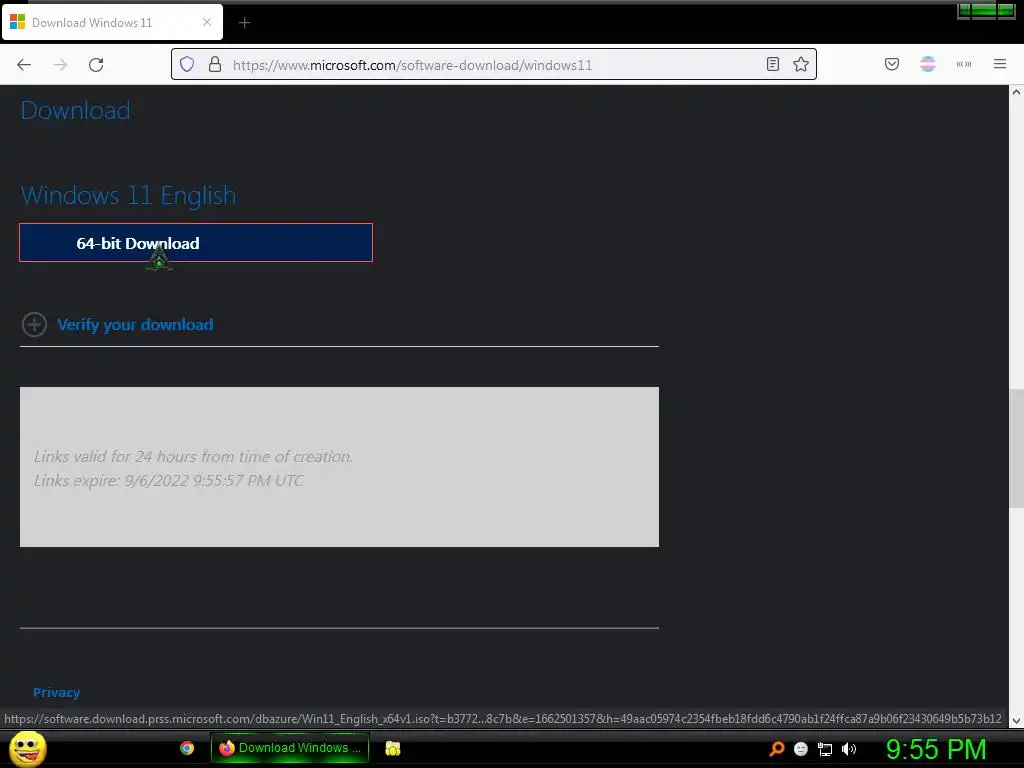This screenshot has width=1024, height=768.
Task: Open the smiley start menu button
Action: pos(27,748)
